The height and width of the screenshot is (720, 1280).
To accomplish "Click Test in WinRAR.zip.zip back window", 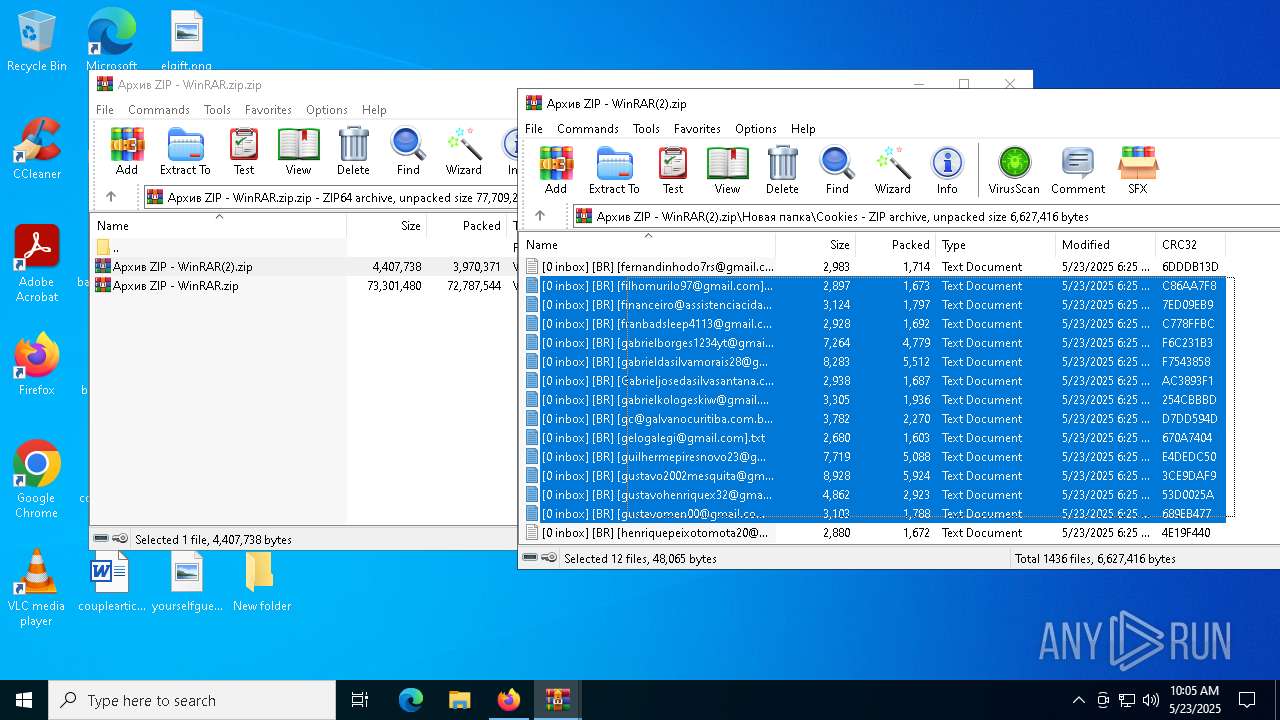I will tap(244, 151).
